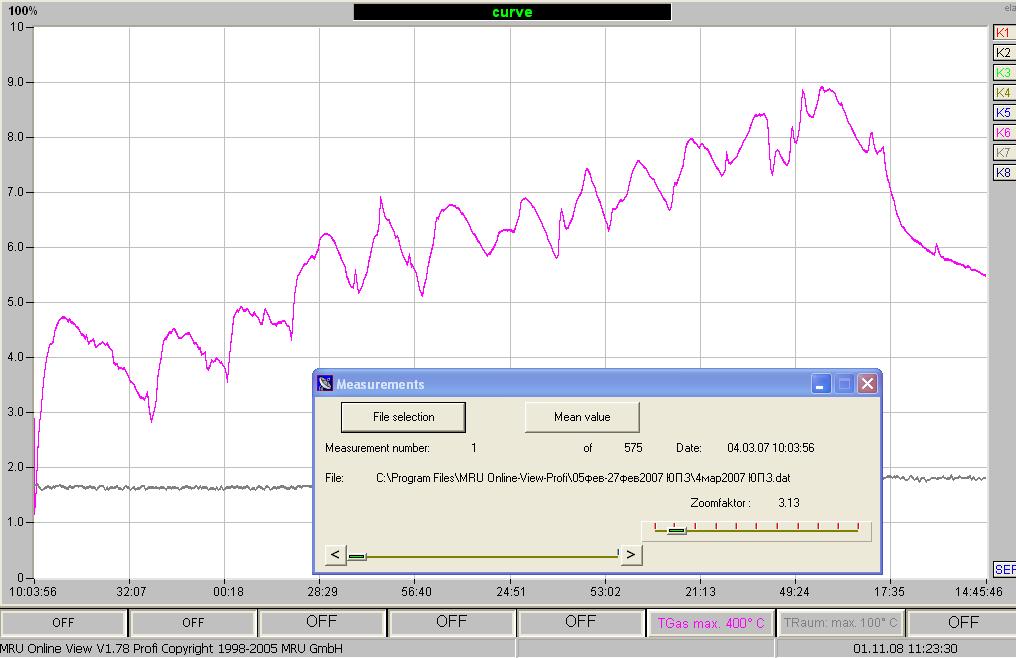This screenshot has height=658, width=1016.
Task: Toggle the K2 channel curve
Action: pyautogui.click(x=1003, y=53)
